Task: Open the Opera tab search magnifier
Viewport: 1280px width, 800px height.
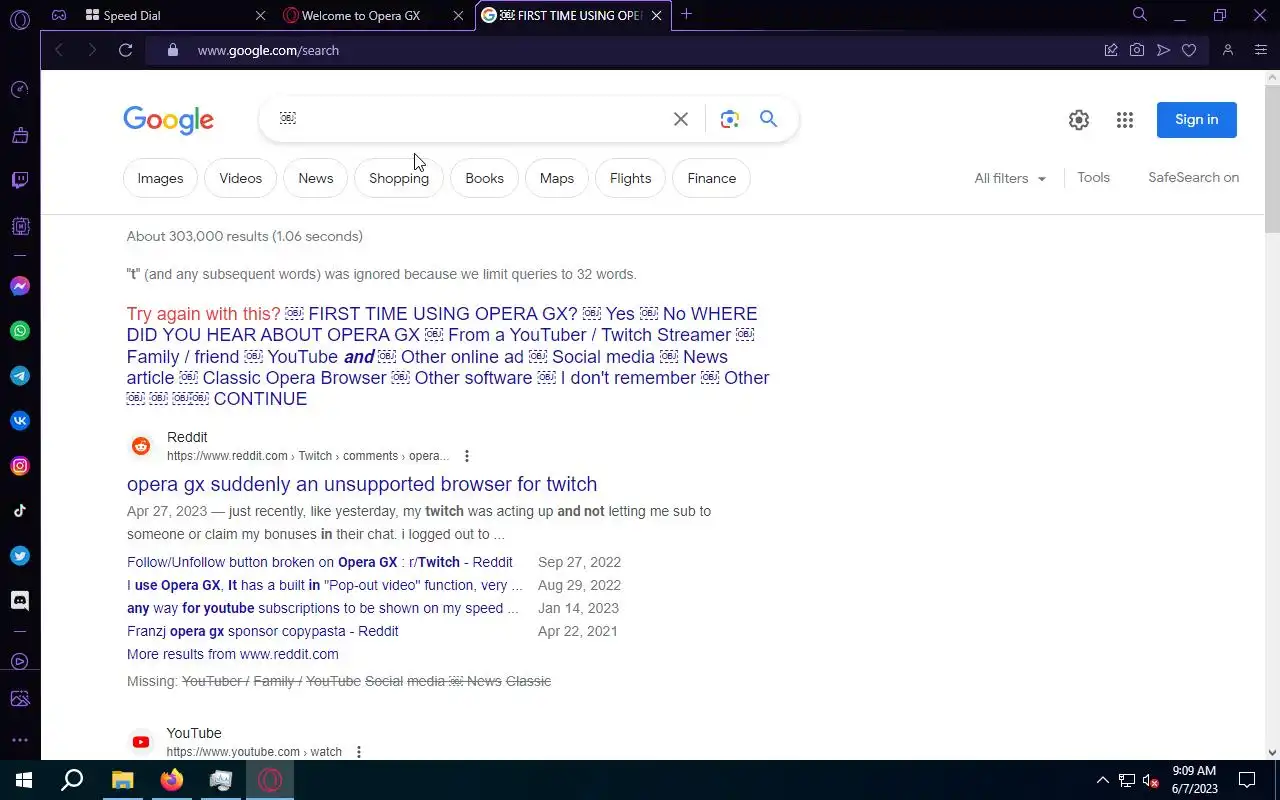Action: click(x=1140, y=14)
